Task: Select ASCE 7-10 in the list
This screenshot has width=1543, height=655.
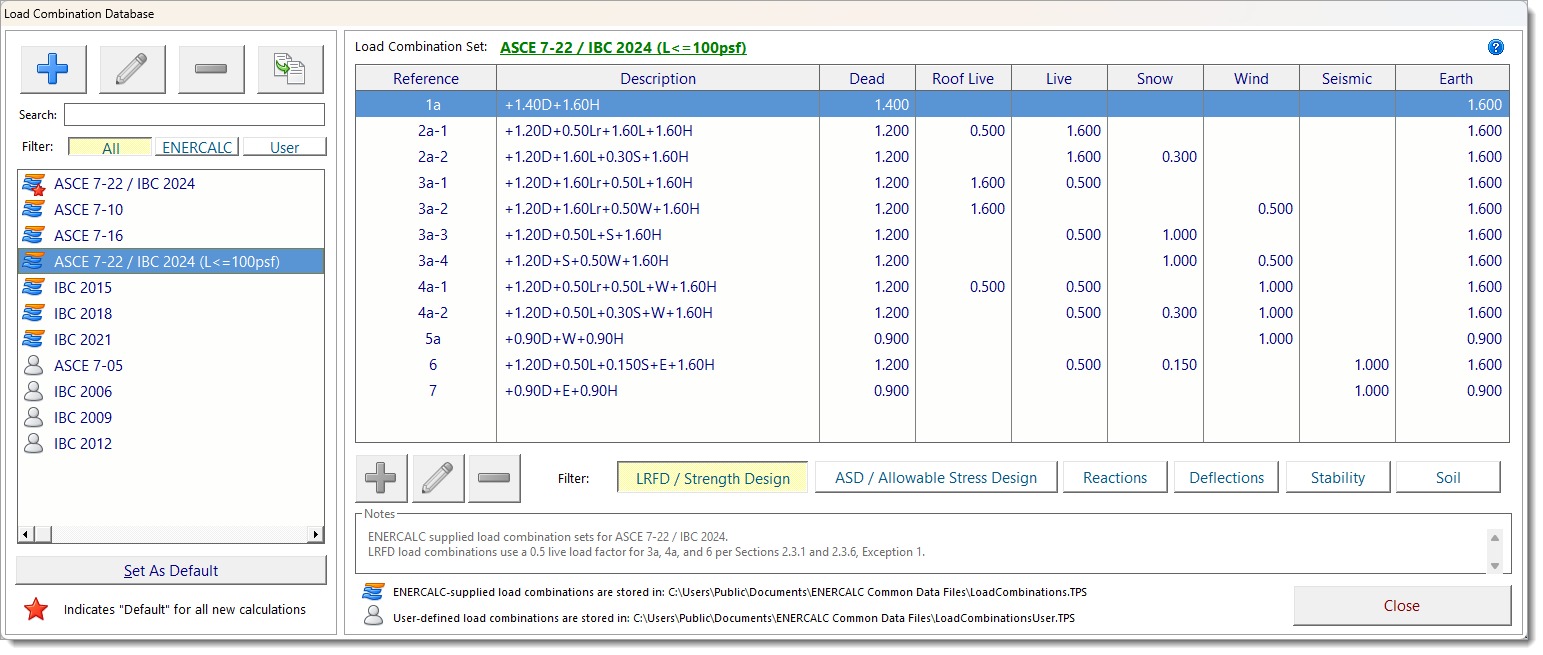Action: 171,210
